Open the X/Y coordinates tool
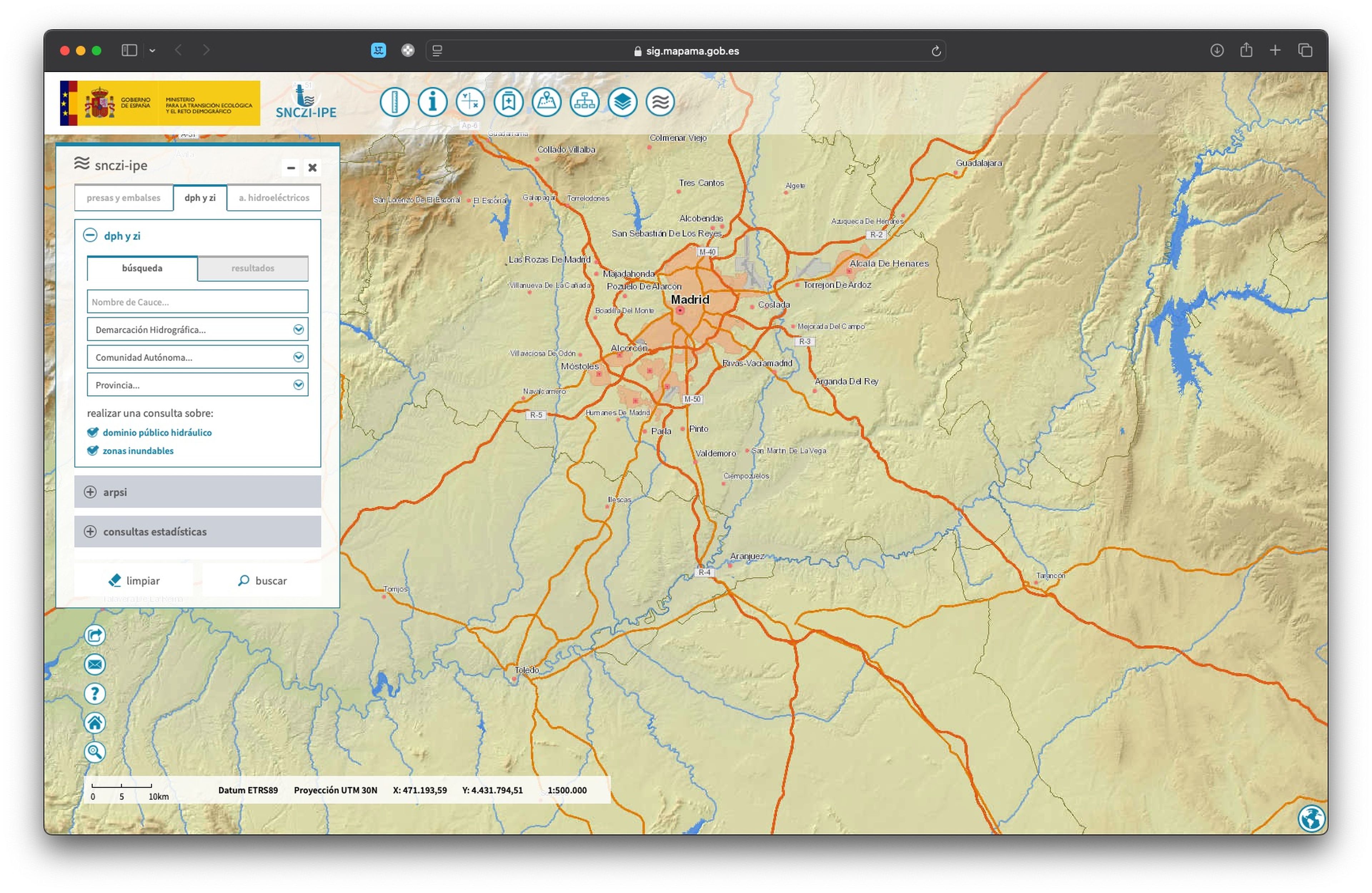The height and width of the screenshot is (893, 1372). tap(471, 102)
